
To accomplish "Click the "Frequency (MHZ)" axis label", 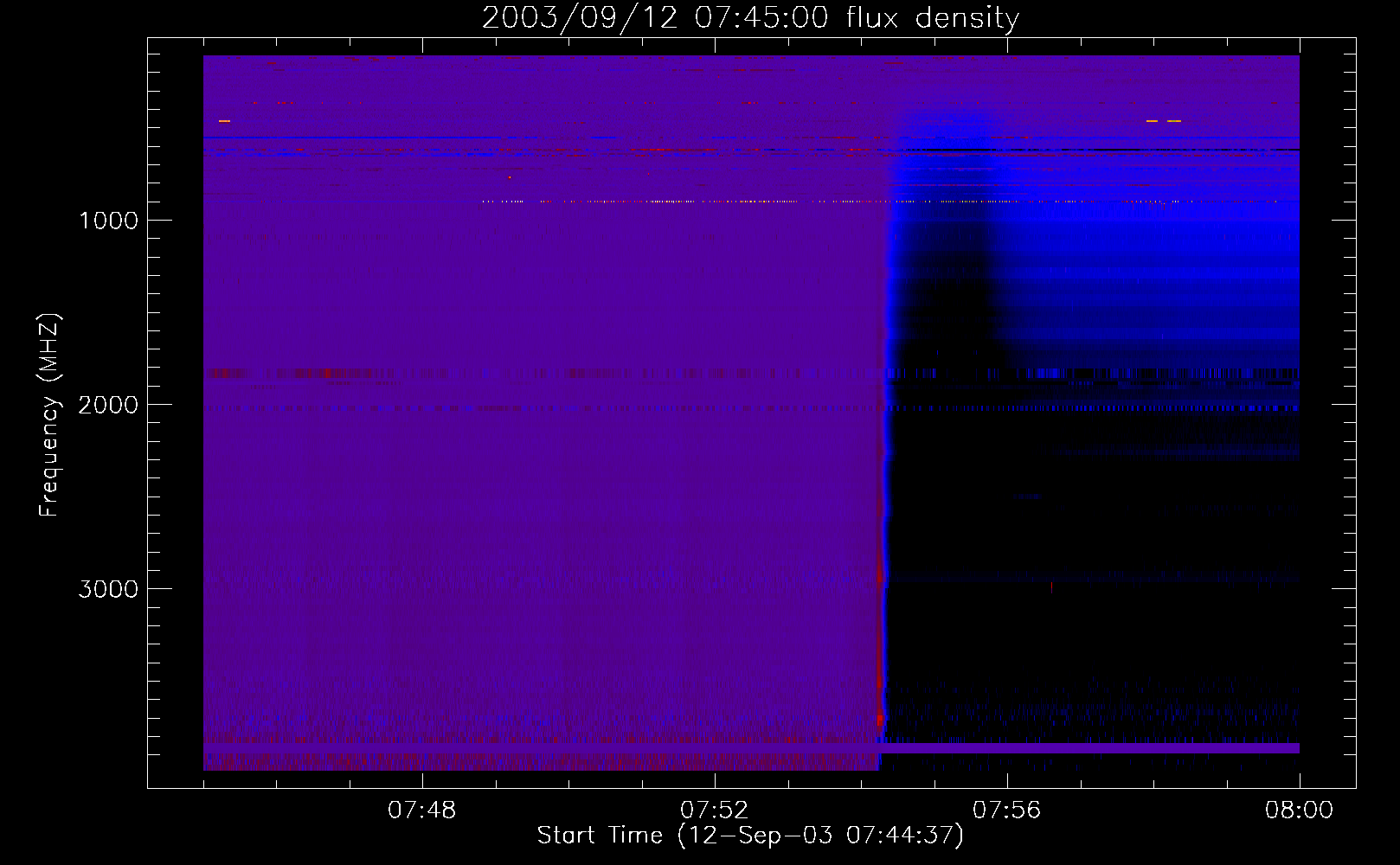I will pos(49,415).
